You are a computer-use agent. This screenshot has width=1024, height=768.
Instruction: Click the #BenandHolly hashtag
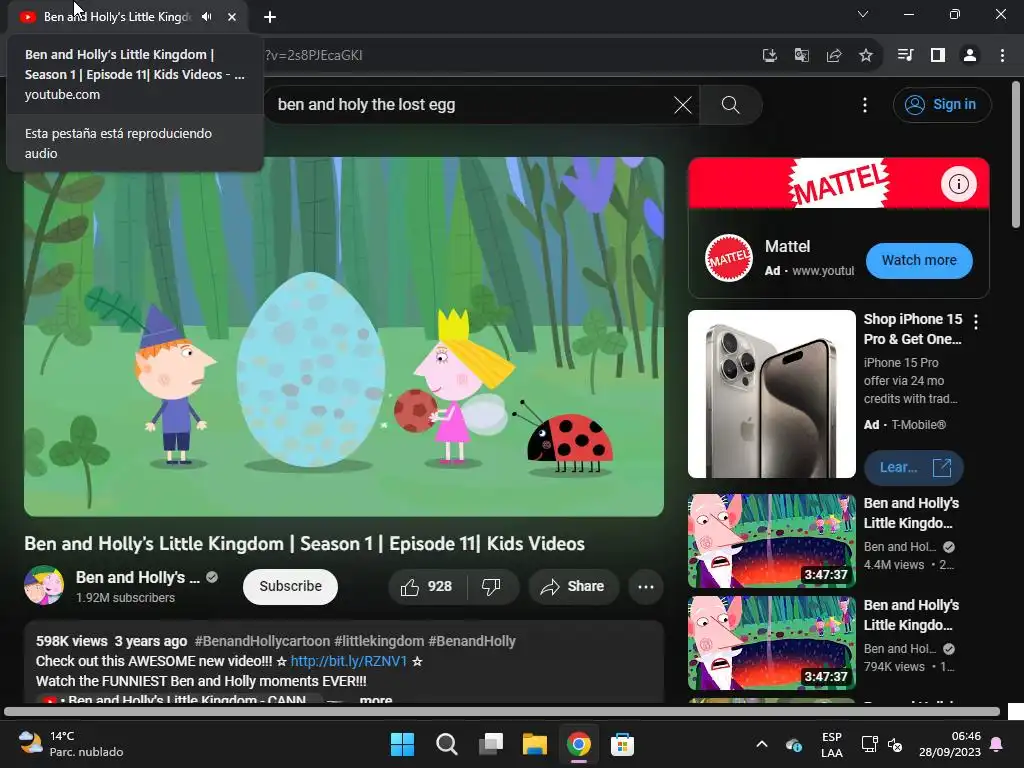coord(472,641)
